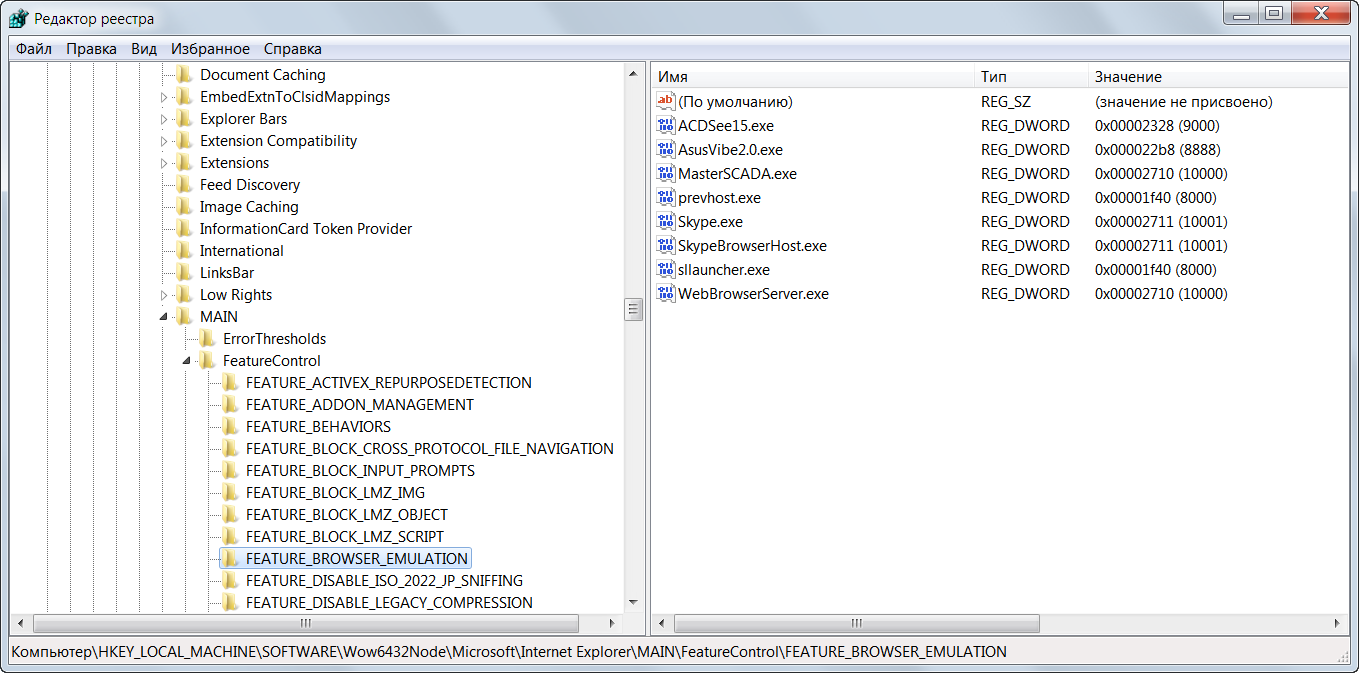Select the FEATURE_BLOCK_LMZ_SCRIPT key
This screenshot has height=673, width=1359.
tap(345, 536)
